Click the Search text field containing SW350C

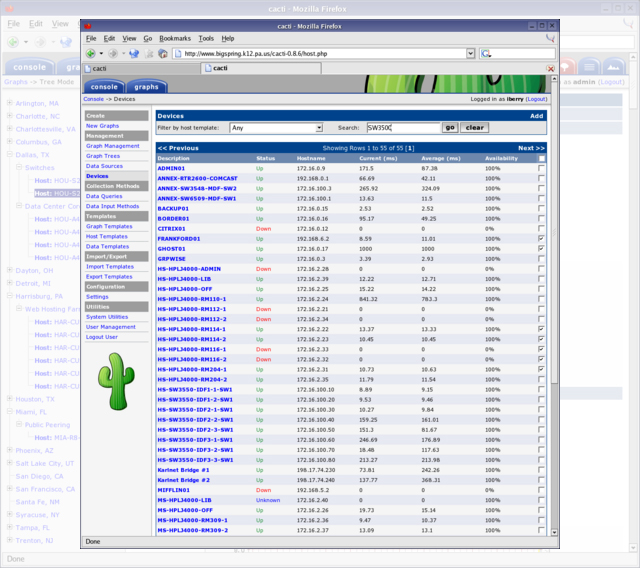tap(403, 128)
